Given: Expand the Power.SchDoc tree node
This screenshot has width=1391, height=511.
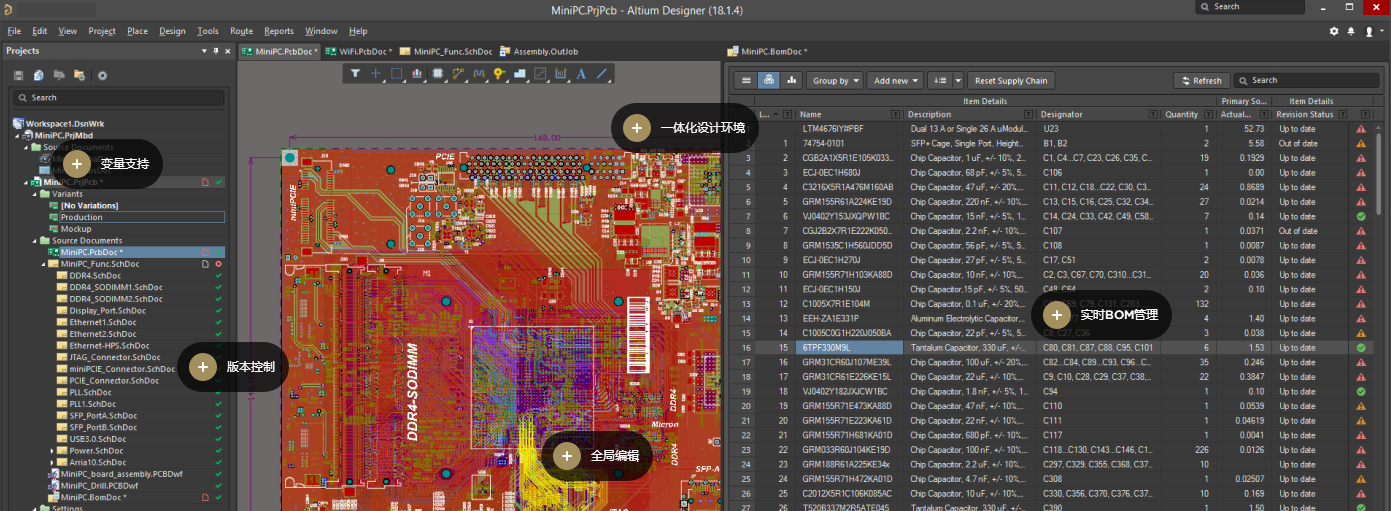Looking at the screenshot, I should pos(52,451).
